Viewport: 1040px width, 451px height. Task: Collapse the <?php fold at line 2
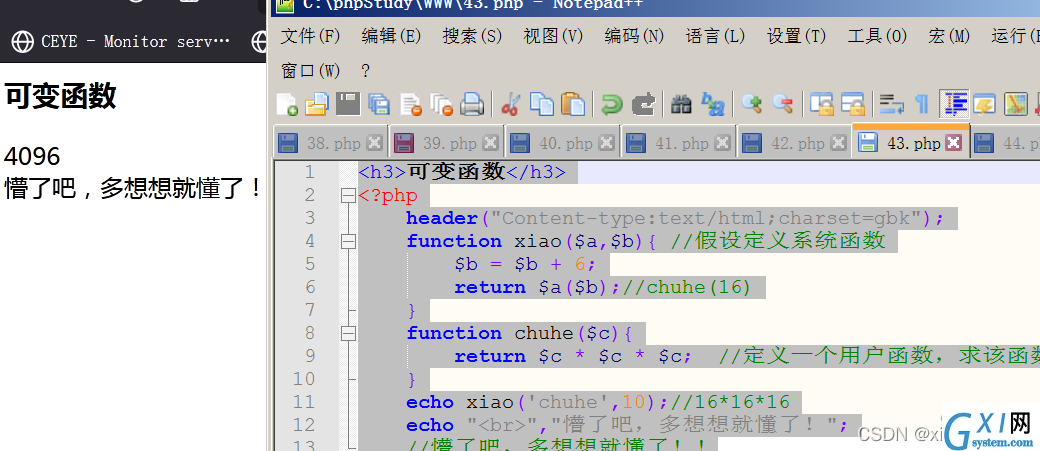click(x=348, y=196)
